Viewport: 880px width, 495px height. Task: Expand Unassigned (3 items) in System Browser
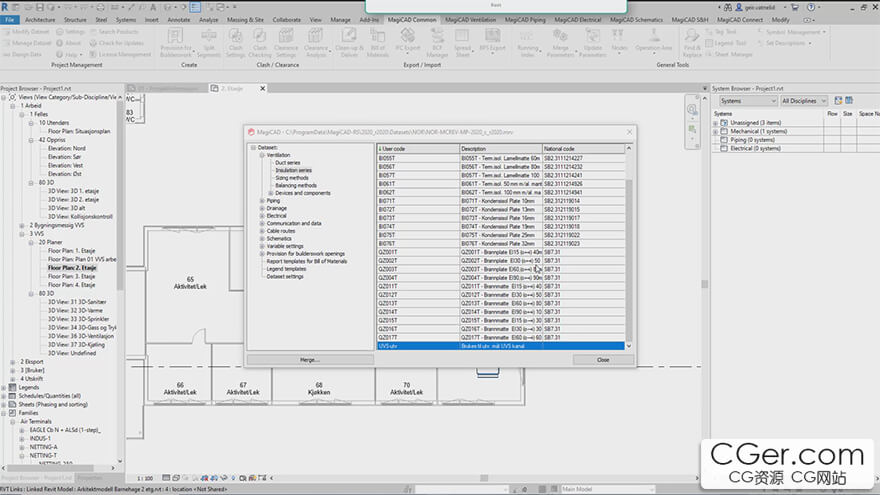click(716, 123)
